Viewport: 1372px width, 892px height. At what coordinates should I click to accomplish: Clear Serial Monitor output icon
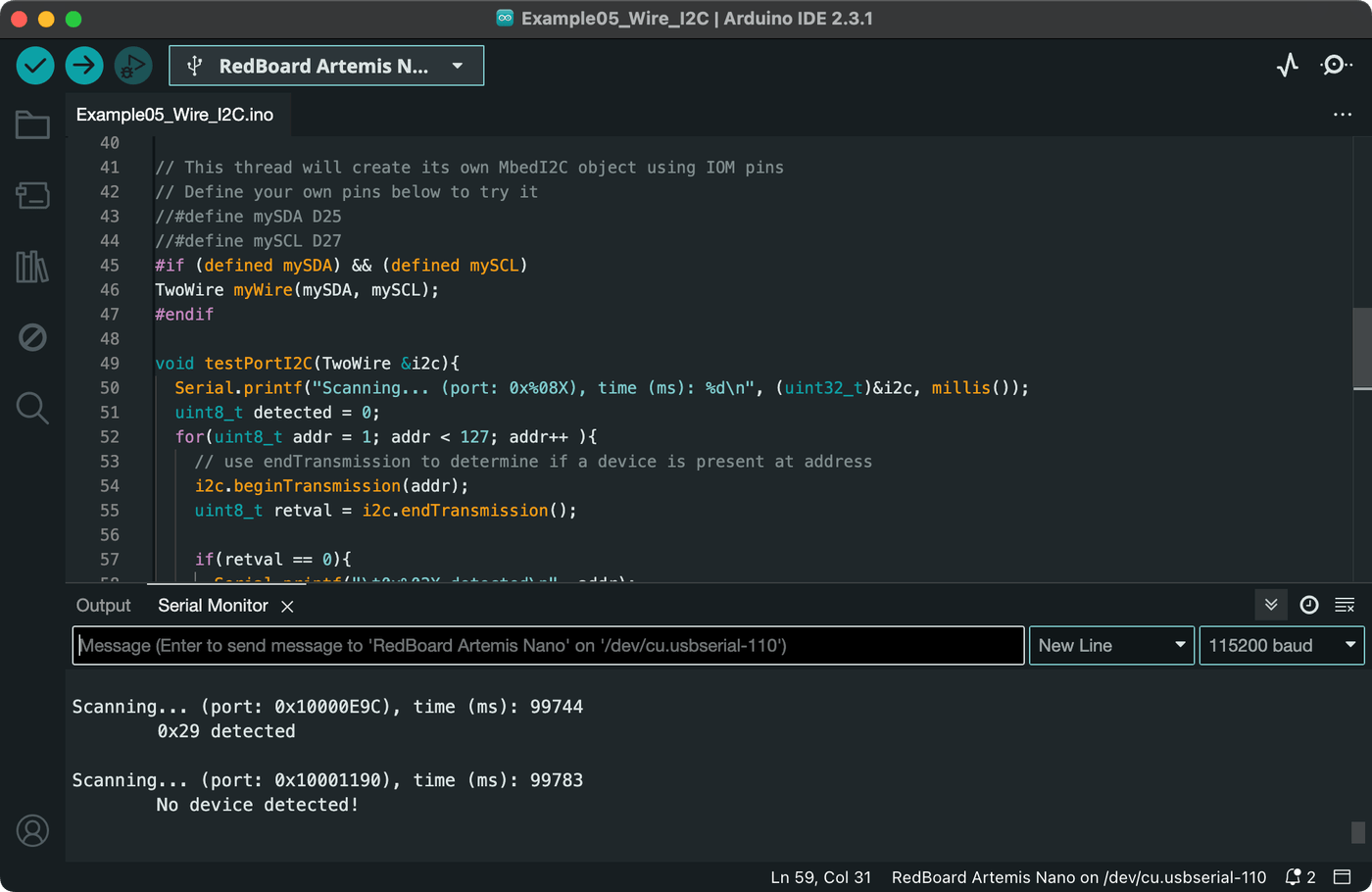click(1345, 605)
